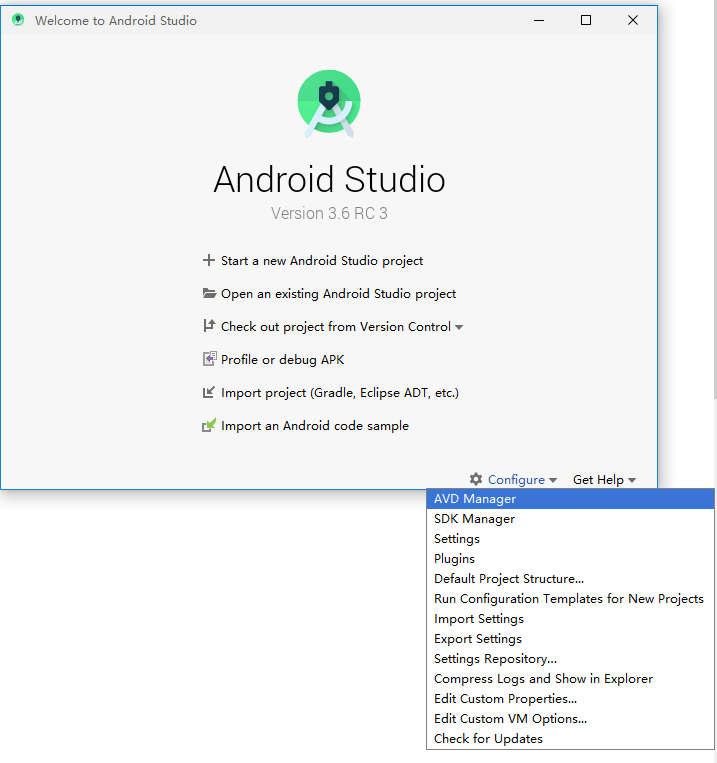Open an existing Android Studio project

[x=338, y=294]
